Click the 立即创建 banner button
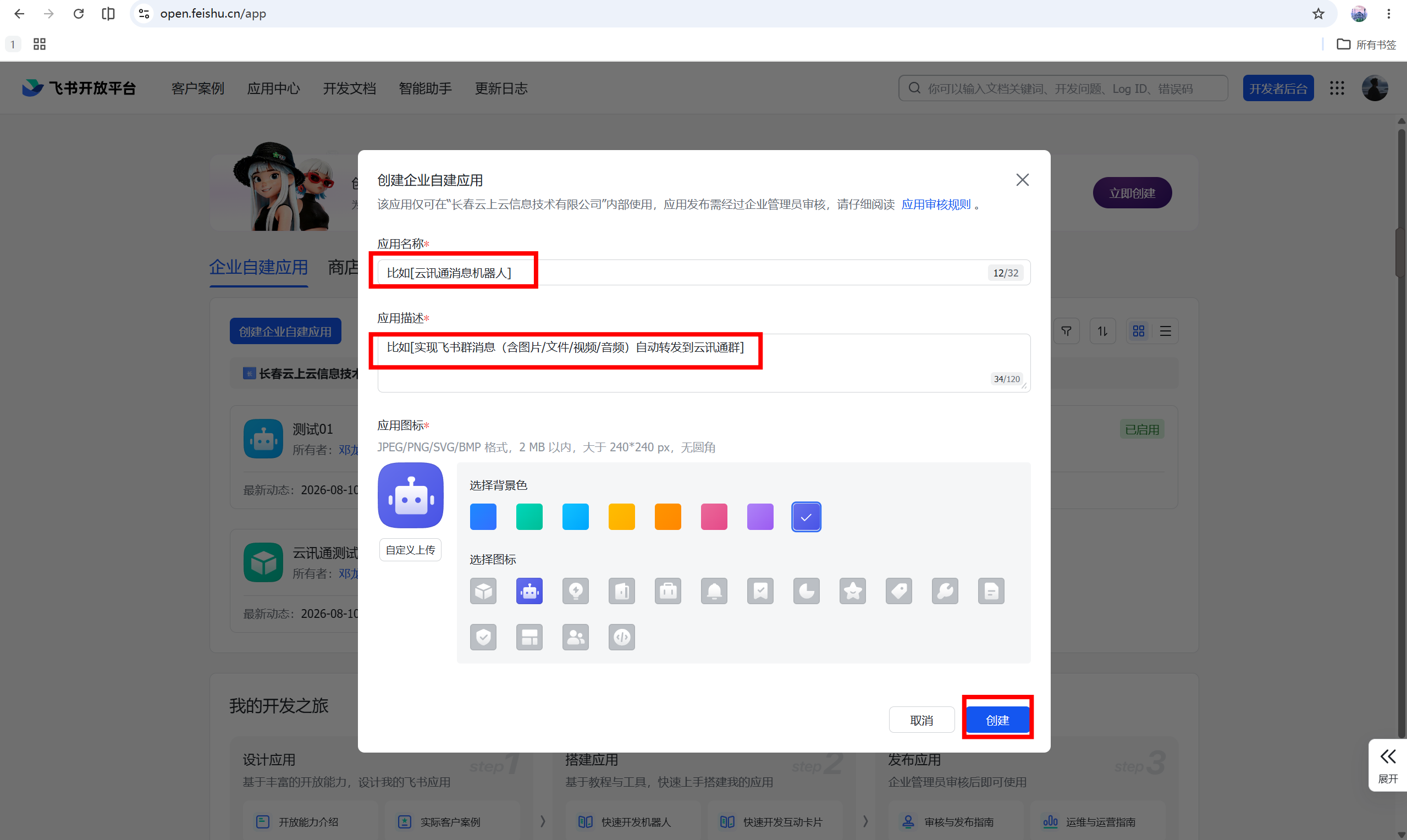The image size is (1407, 840). 1133,193
